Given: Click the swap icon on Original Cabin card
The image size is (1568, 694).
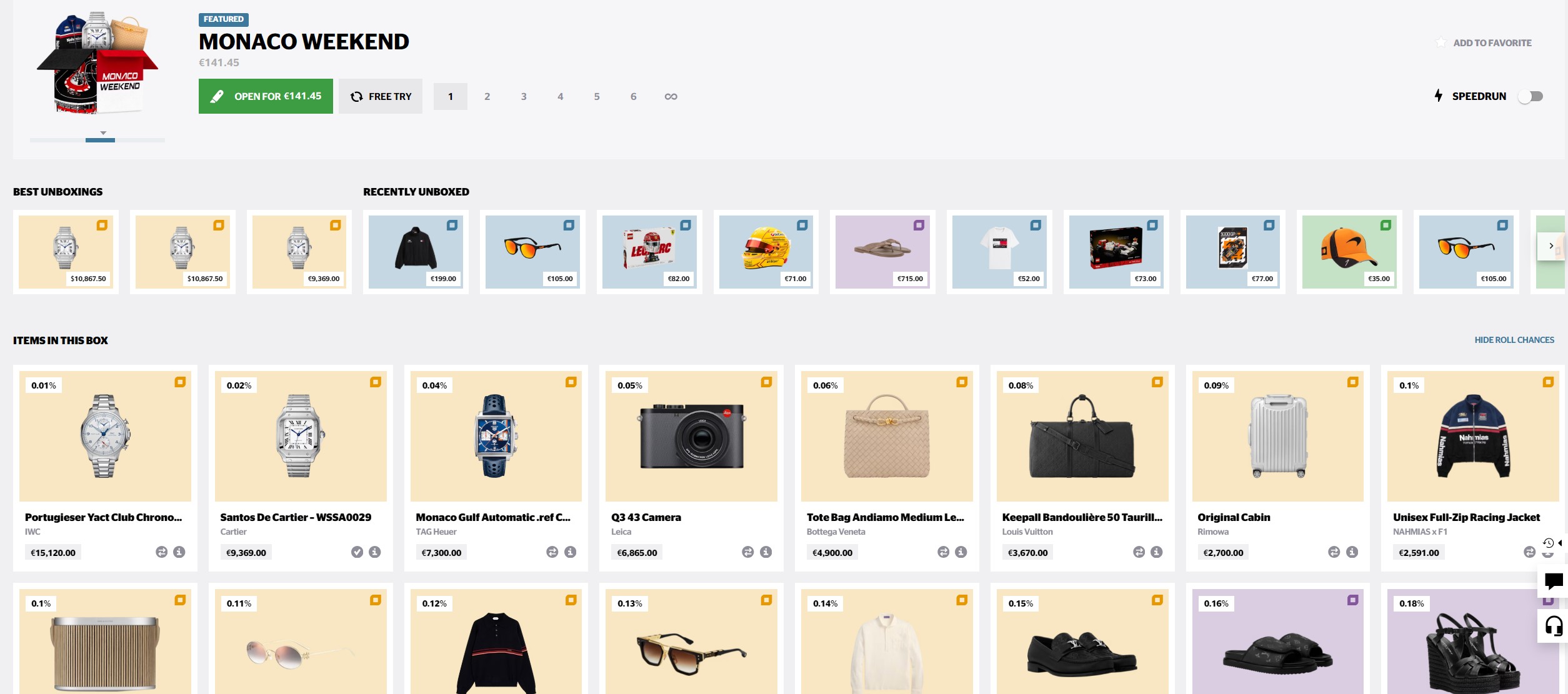Looking at the screenshot, I should [x=1334, y=552].
